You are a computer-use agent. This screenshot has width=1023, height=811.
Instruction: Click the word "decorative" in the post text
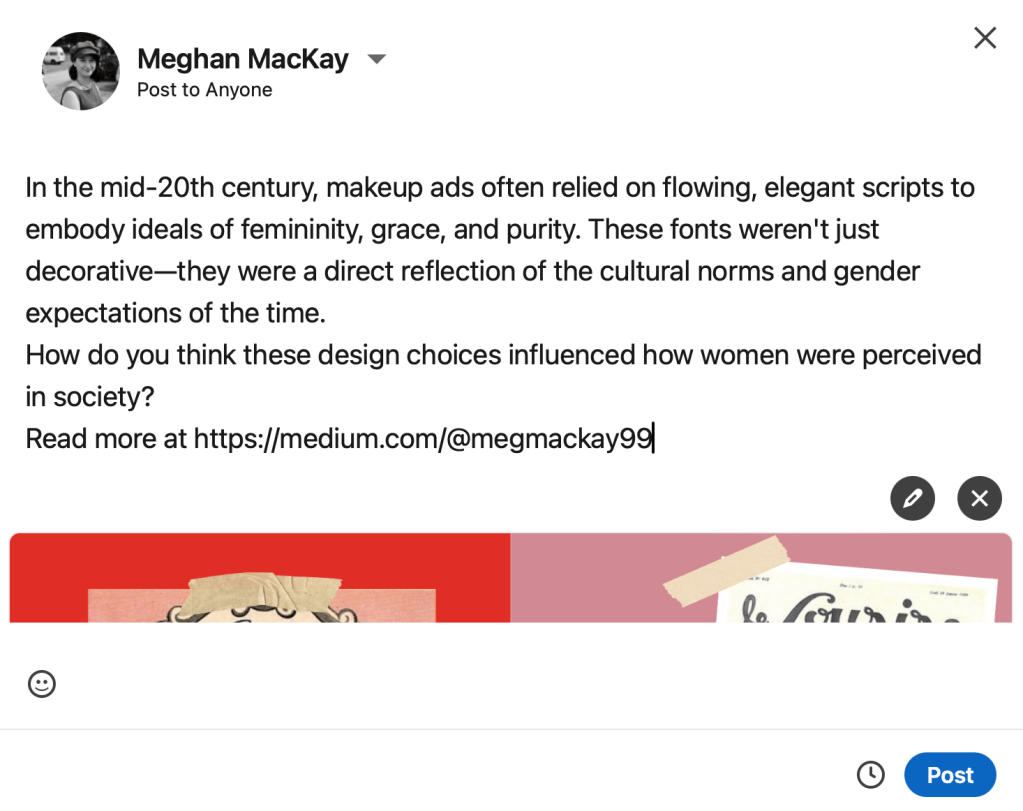coord(93,271)
